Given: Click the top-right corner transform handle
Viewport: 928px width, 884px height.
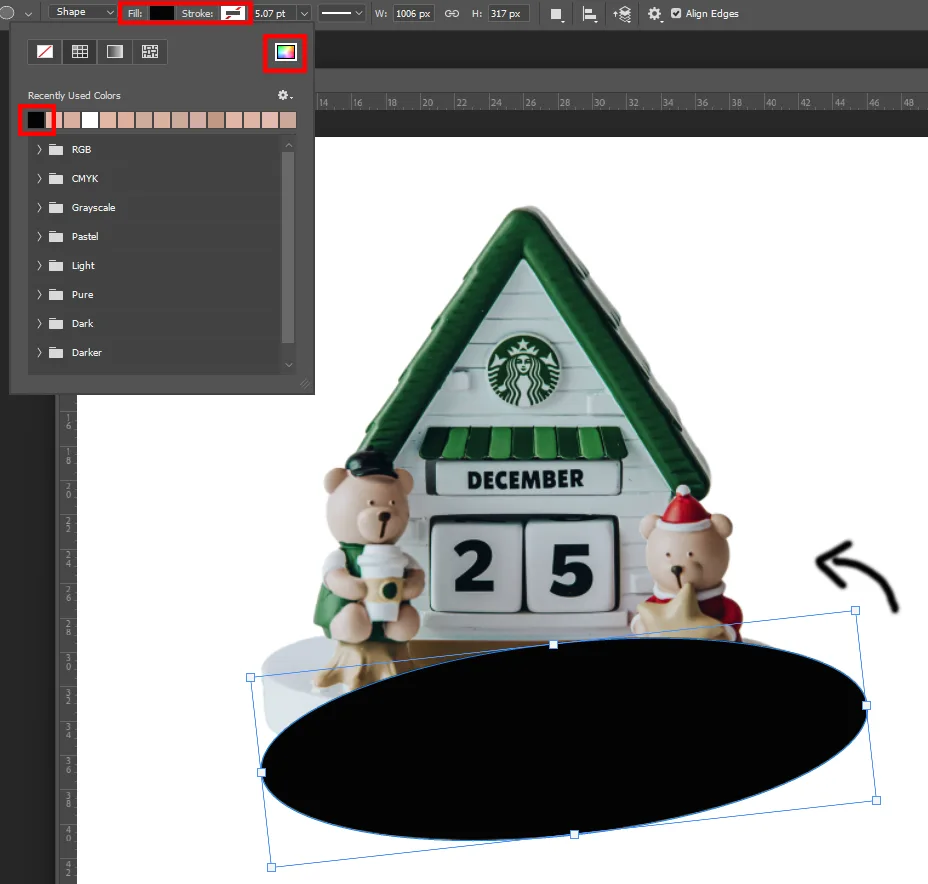Looking at the screenshot, I should coord(855,610).
